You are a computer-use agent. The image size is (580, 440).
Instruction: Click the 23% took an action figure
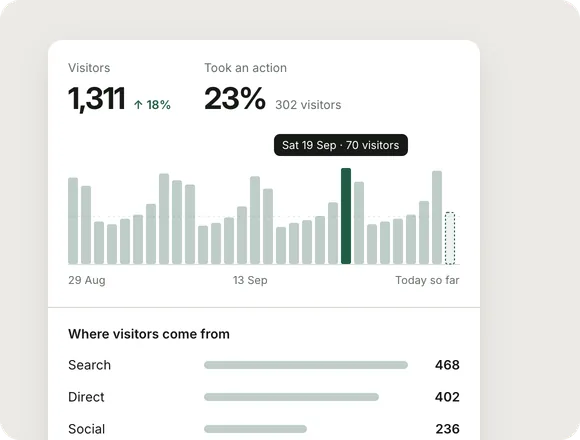235,98
